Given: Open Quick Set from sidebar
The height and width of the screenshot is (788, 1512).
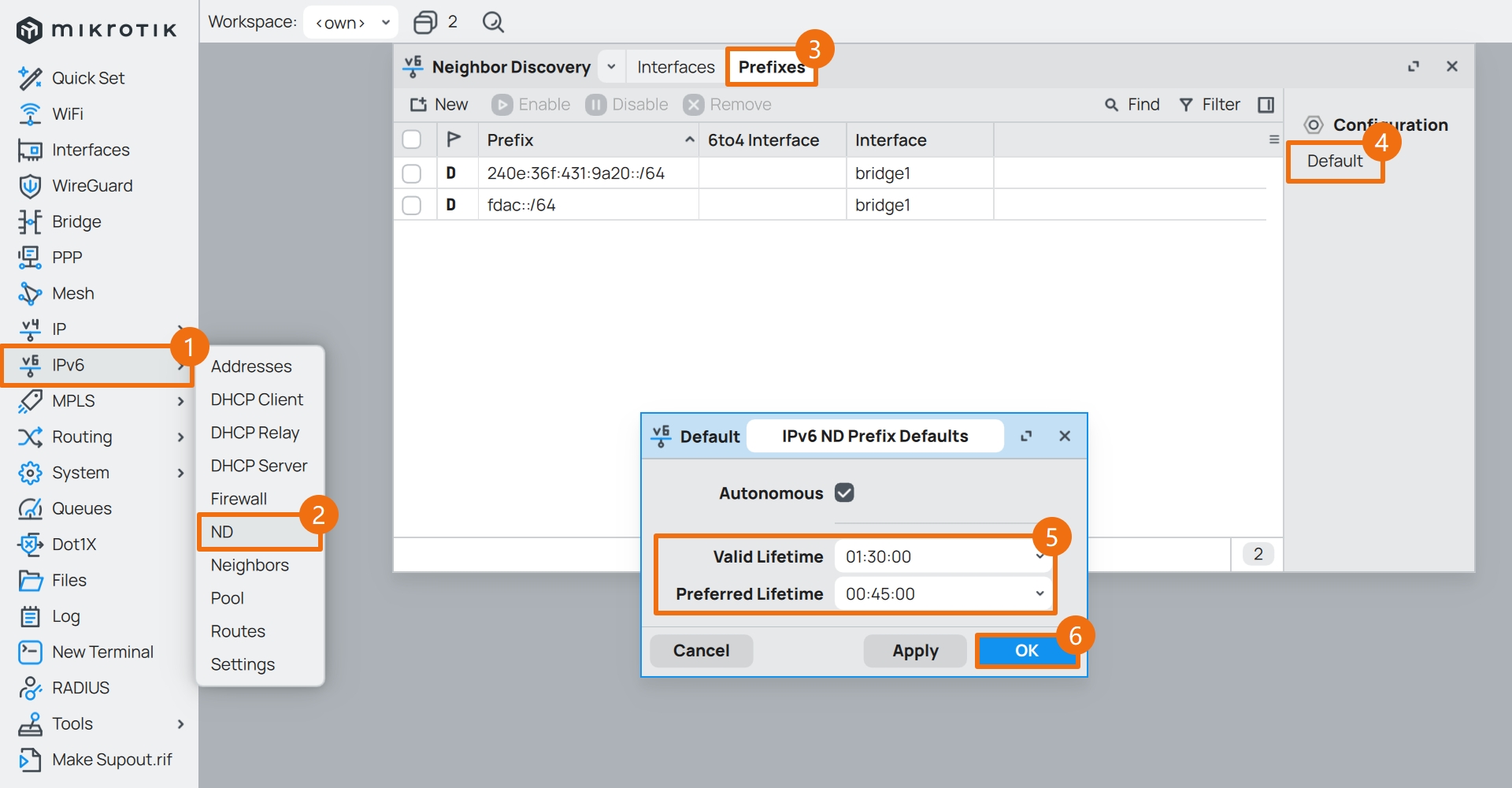Looking at the screenshot, I should click(x=72, y=78).
